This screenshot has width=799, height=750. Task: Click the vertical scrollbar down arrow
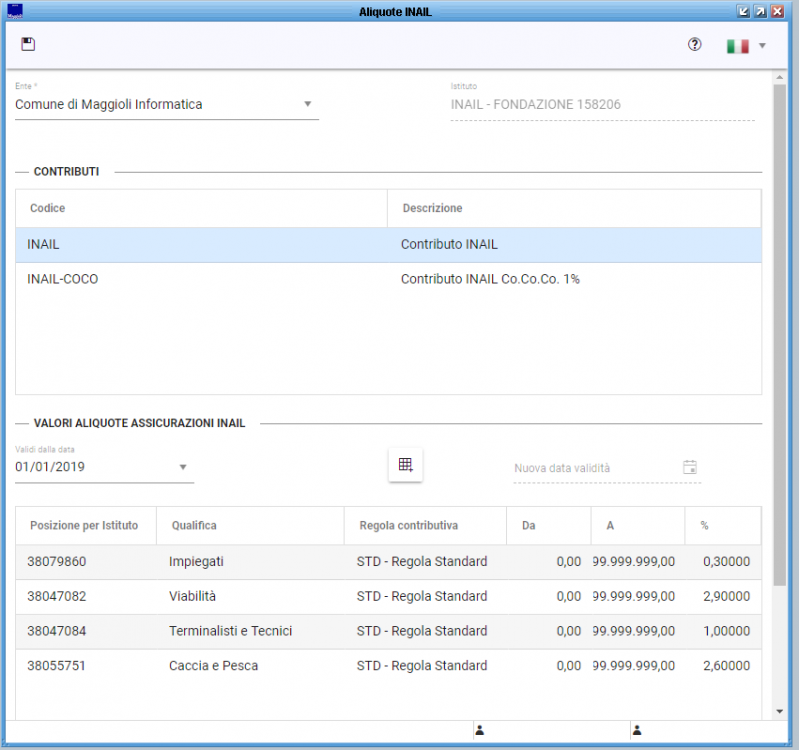point(780,711)
